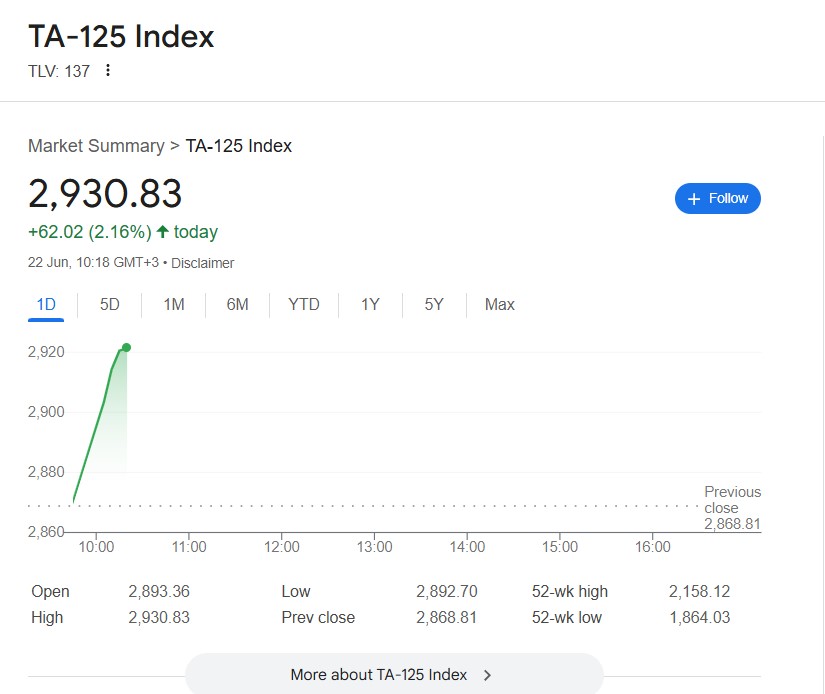825x694 pixels.
Task: Select the 6M chart range
Action: point(237,305)
